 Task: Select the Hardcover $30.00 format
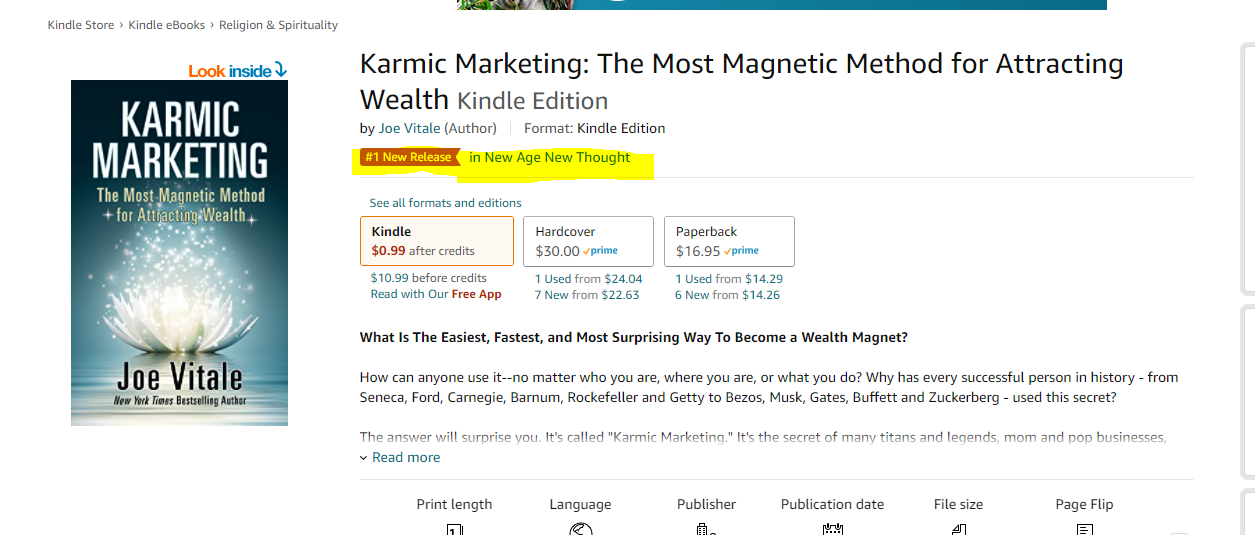(588, 241)
